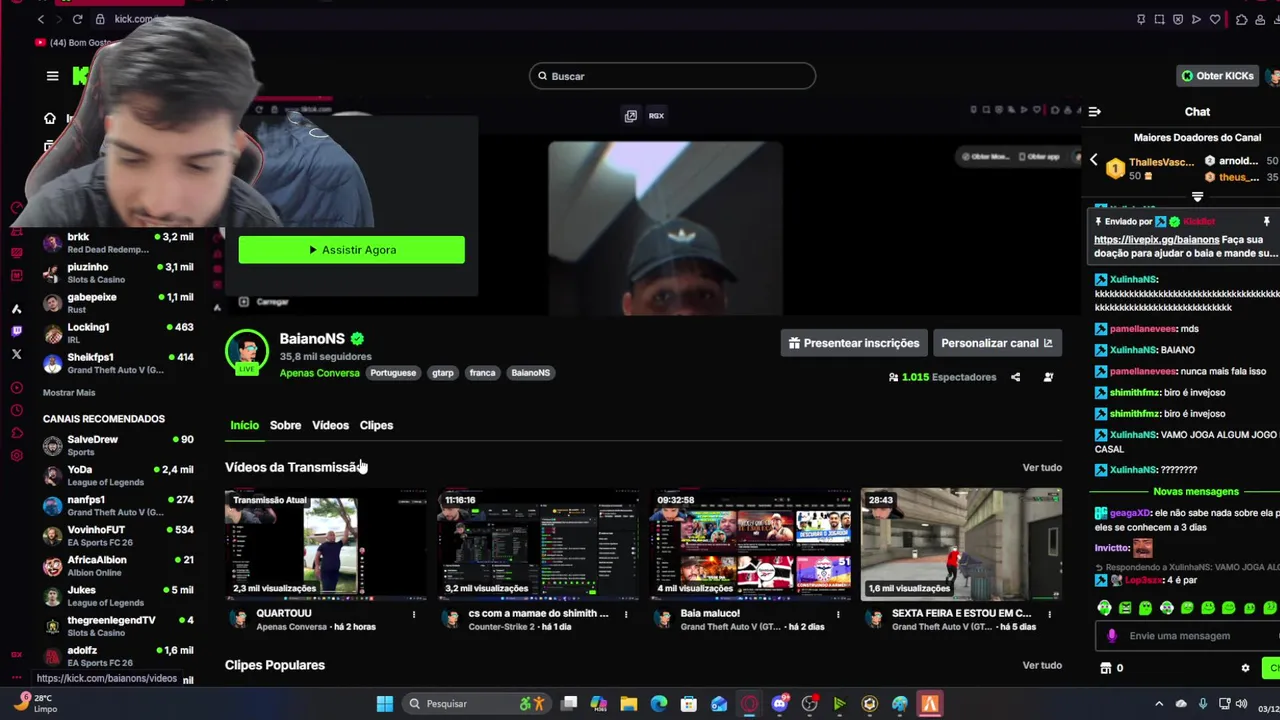Screen dimensions: 1280x720
Task: Click the Windows Start button
Action: [384, 704]
